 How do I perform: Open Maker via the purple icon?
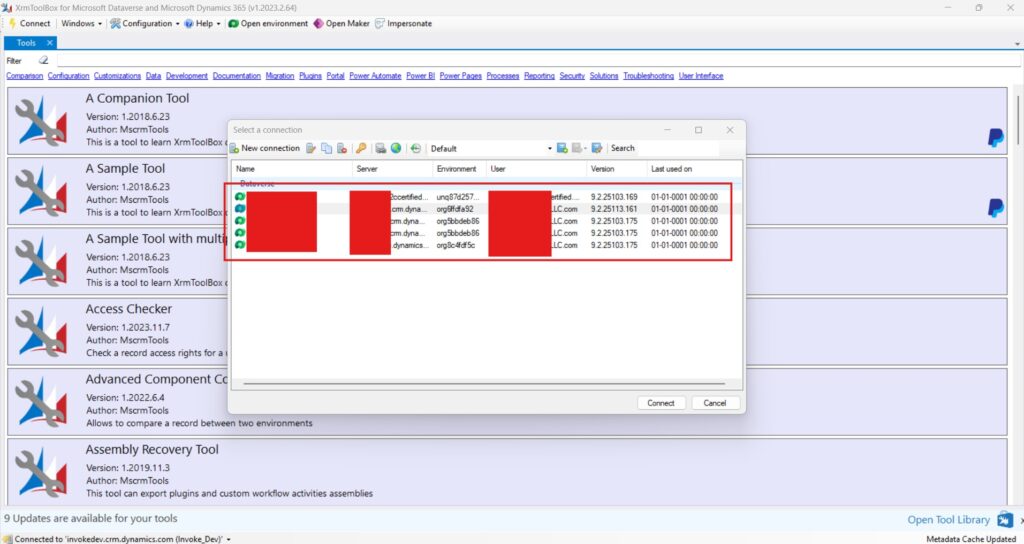(x=342, y=23)
